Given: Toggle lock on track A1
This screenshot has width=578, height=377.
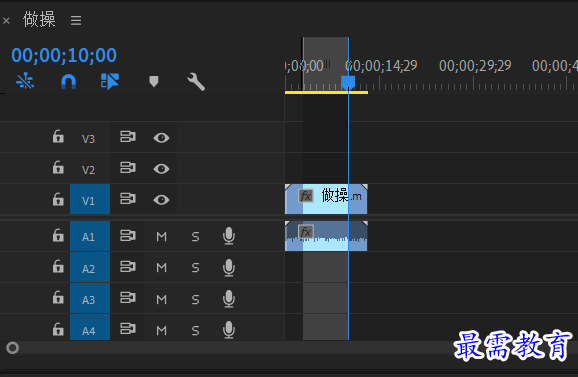Looking at the screenshot, I should pyautogui.click(x=58, y=235).
